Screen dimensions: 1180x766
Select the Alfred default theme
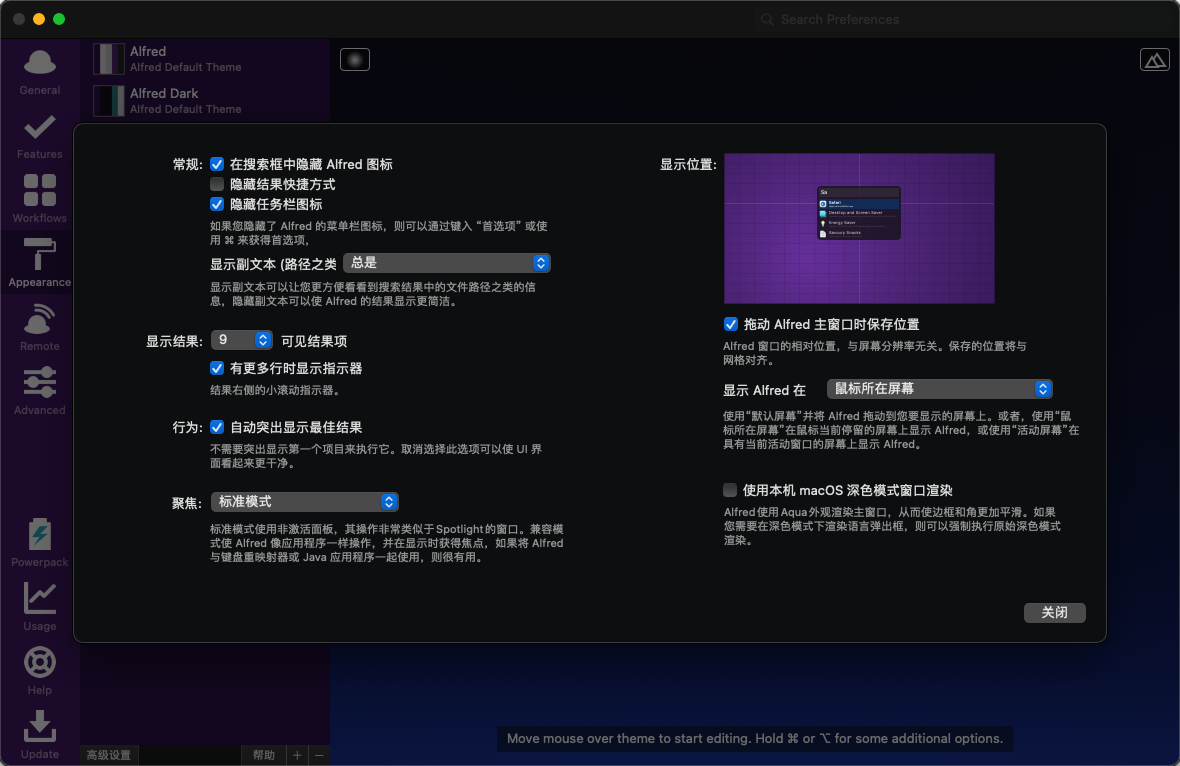point(205,59)
